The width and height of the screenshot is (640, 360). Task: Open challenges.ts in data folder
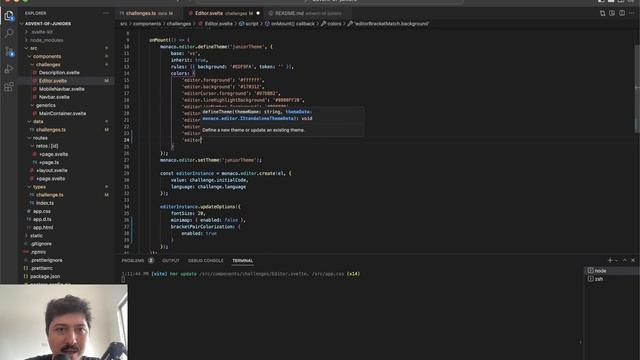[51, 130]
